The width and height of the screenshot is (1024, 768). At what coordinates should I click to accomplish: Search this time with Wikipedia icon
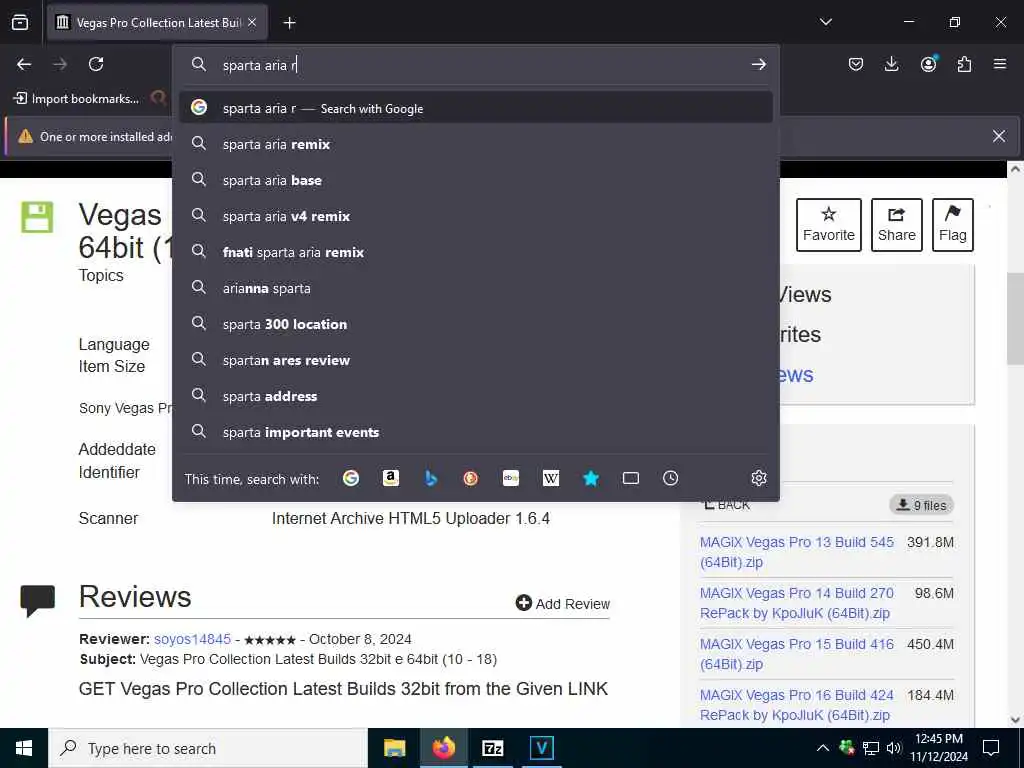click(551, 479)
